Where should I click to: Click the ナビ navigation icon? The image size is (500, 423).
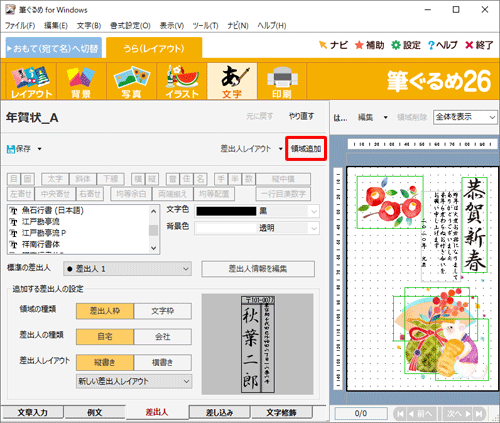pos(333,45)
